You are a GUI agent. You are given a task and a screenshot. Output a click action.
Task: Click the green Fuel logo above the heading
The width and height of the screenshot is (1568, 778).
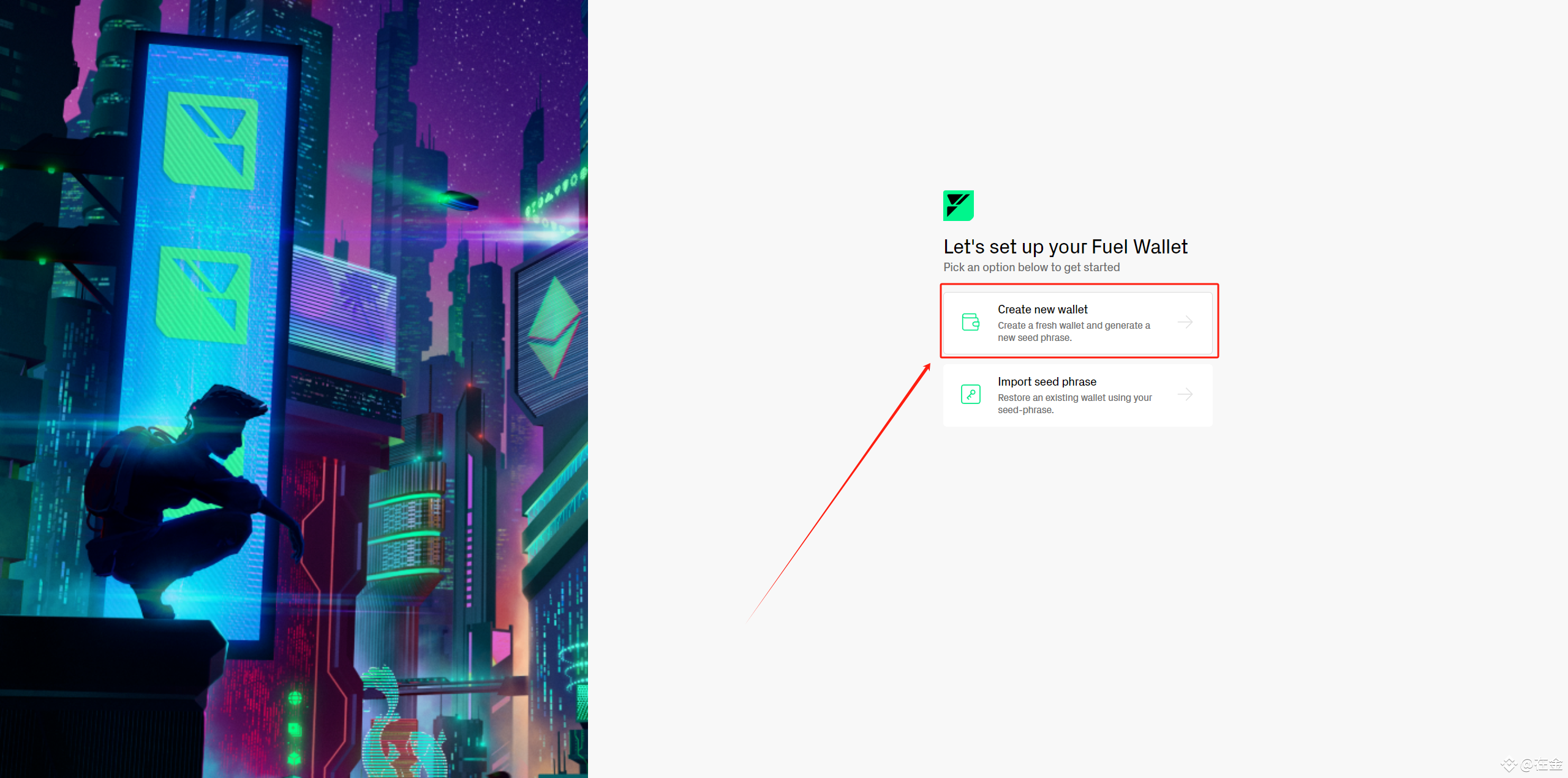tap(958, 206)
